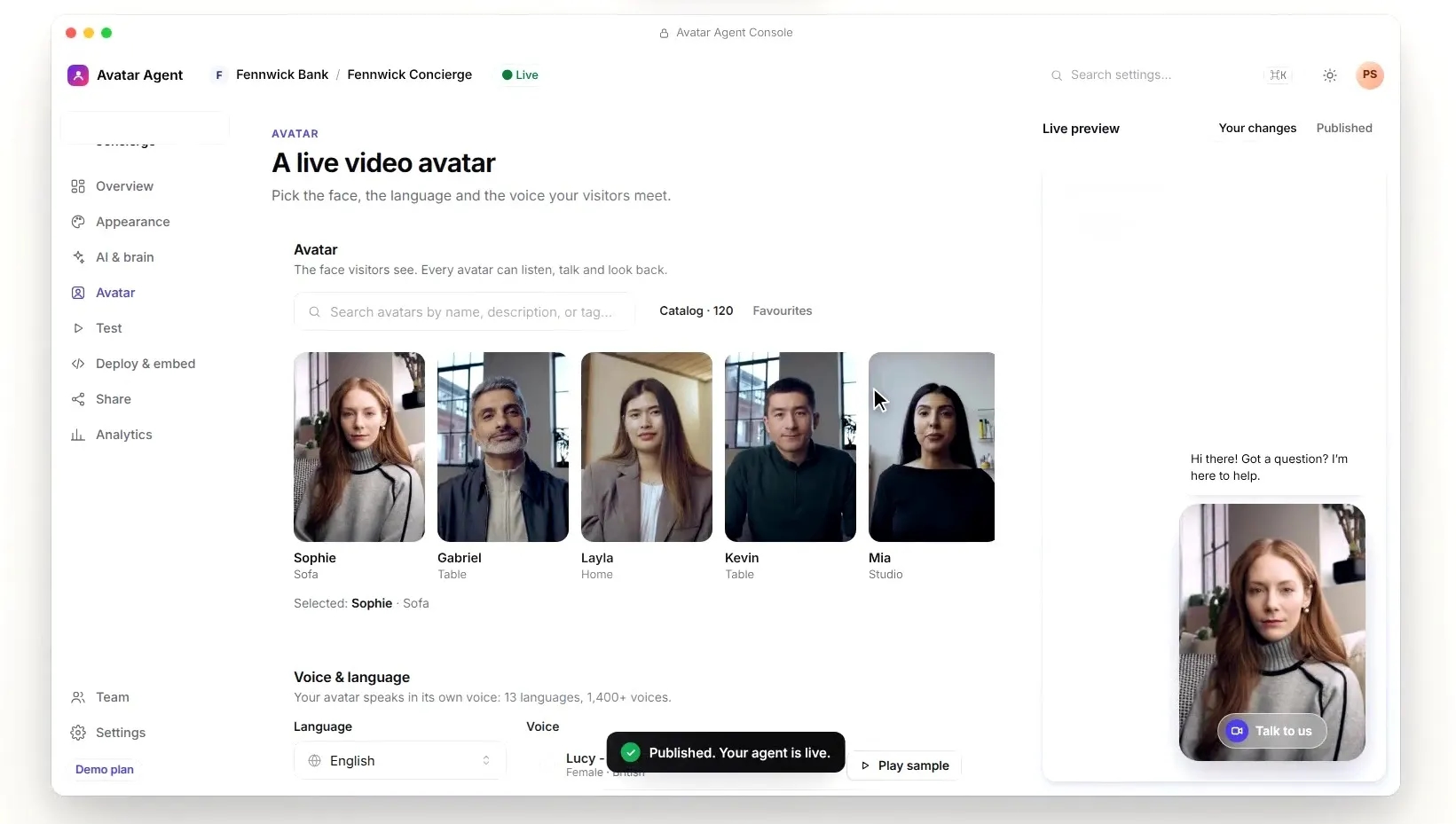Click the Play sample button
The width and height of the screenshot is (1456, 824).
(x=905, y=765)
